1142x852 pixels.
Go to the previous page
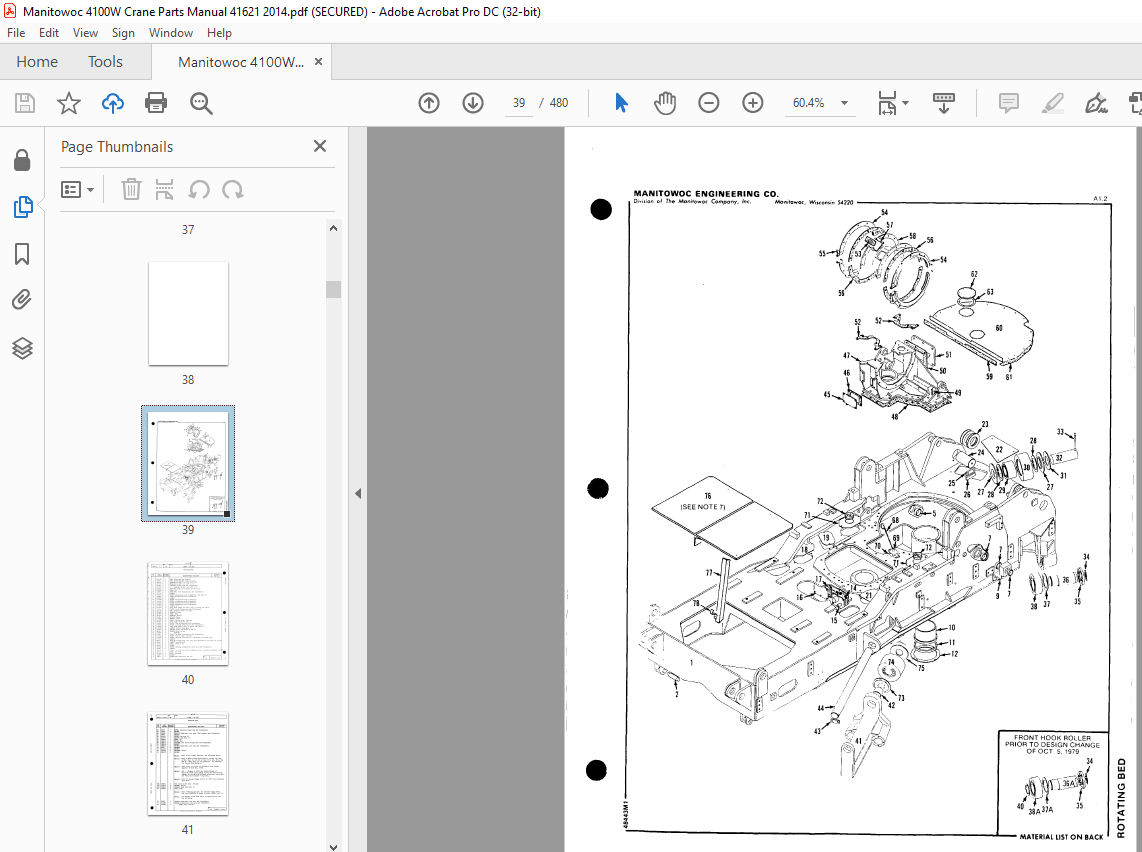pos(428,102)
